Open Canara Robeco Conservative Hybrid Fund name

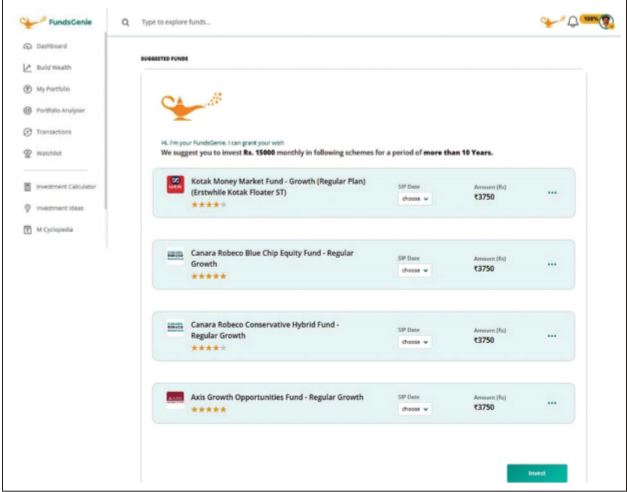pos(265,330)
